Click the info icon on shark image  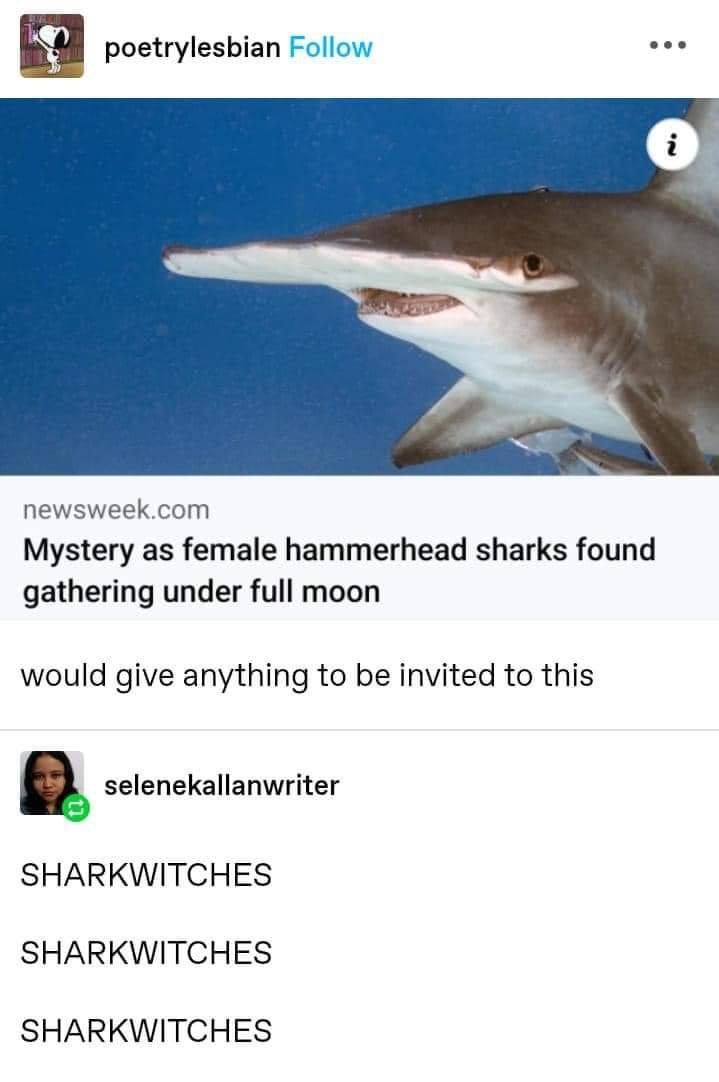click(671, 145)
